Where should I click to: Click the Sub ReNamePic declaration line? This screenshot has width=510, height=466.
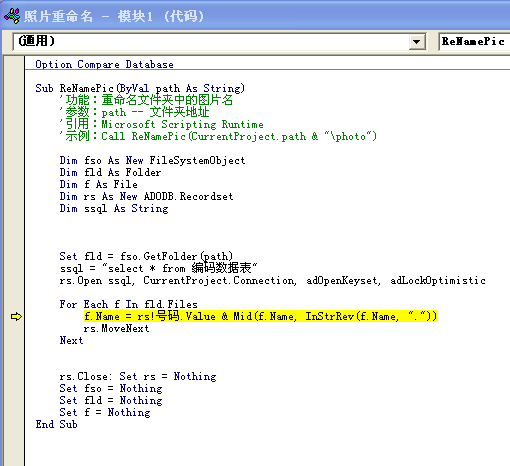point(140,88)
